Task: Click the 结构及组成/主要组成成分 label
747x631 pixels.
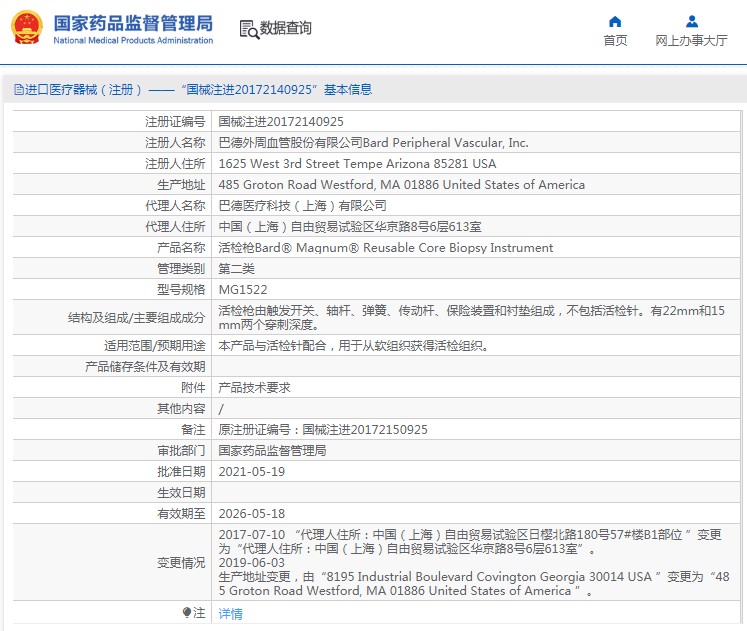Action: coord(136,318)
